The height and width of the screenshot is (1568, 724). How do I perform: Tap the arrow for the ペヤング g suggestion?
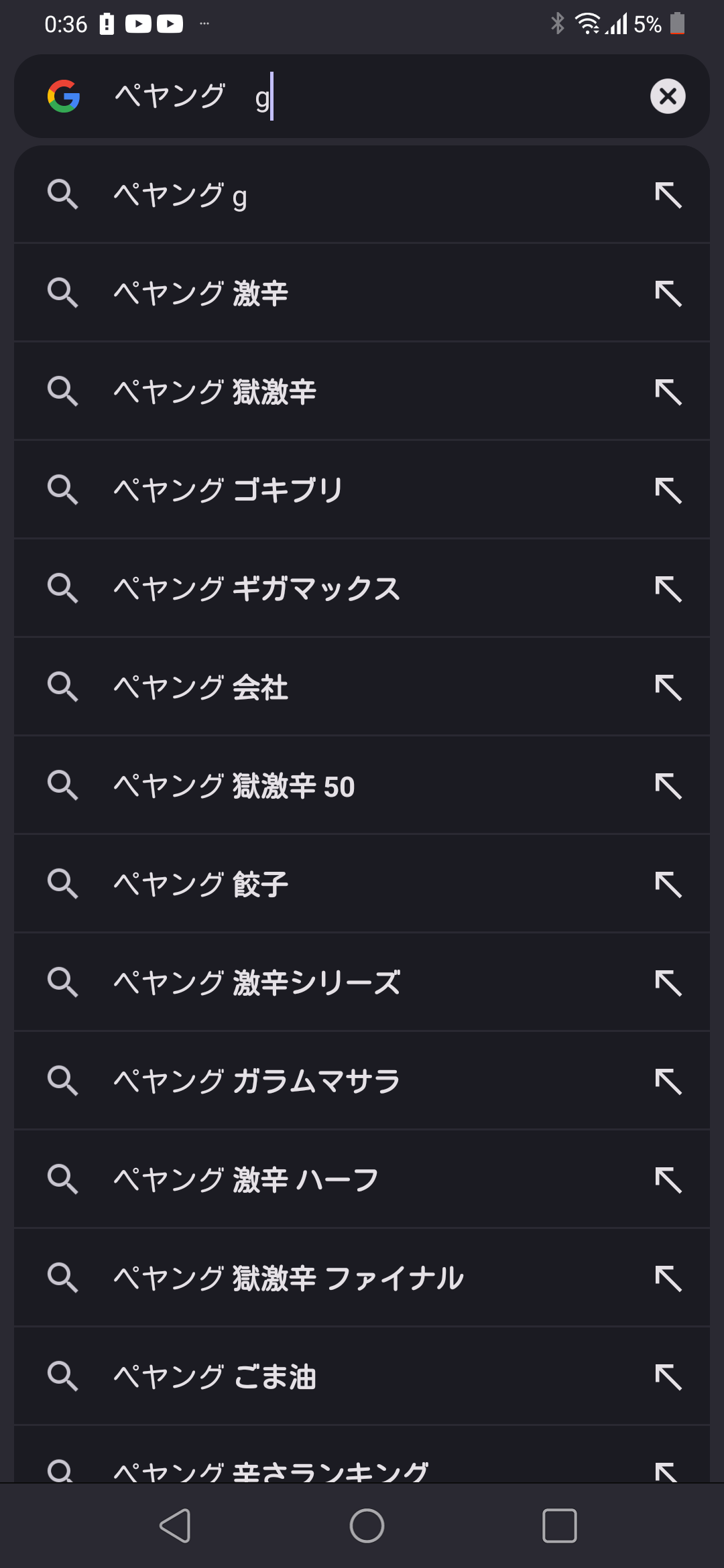pos(668,195)
